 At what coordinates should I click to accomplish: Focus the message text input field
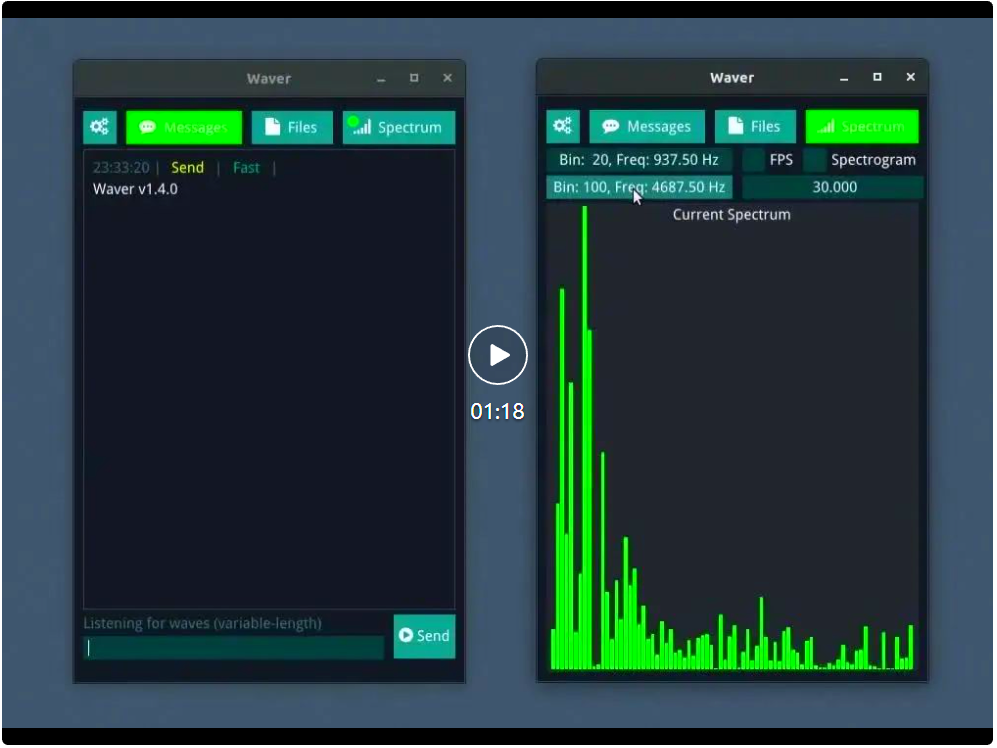point(233,648)
